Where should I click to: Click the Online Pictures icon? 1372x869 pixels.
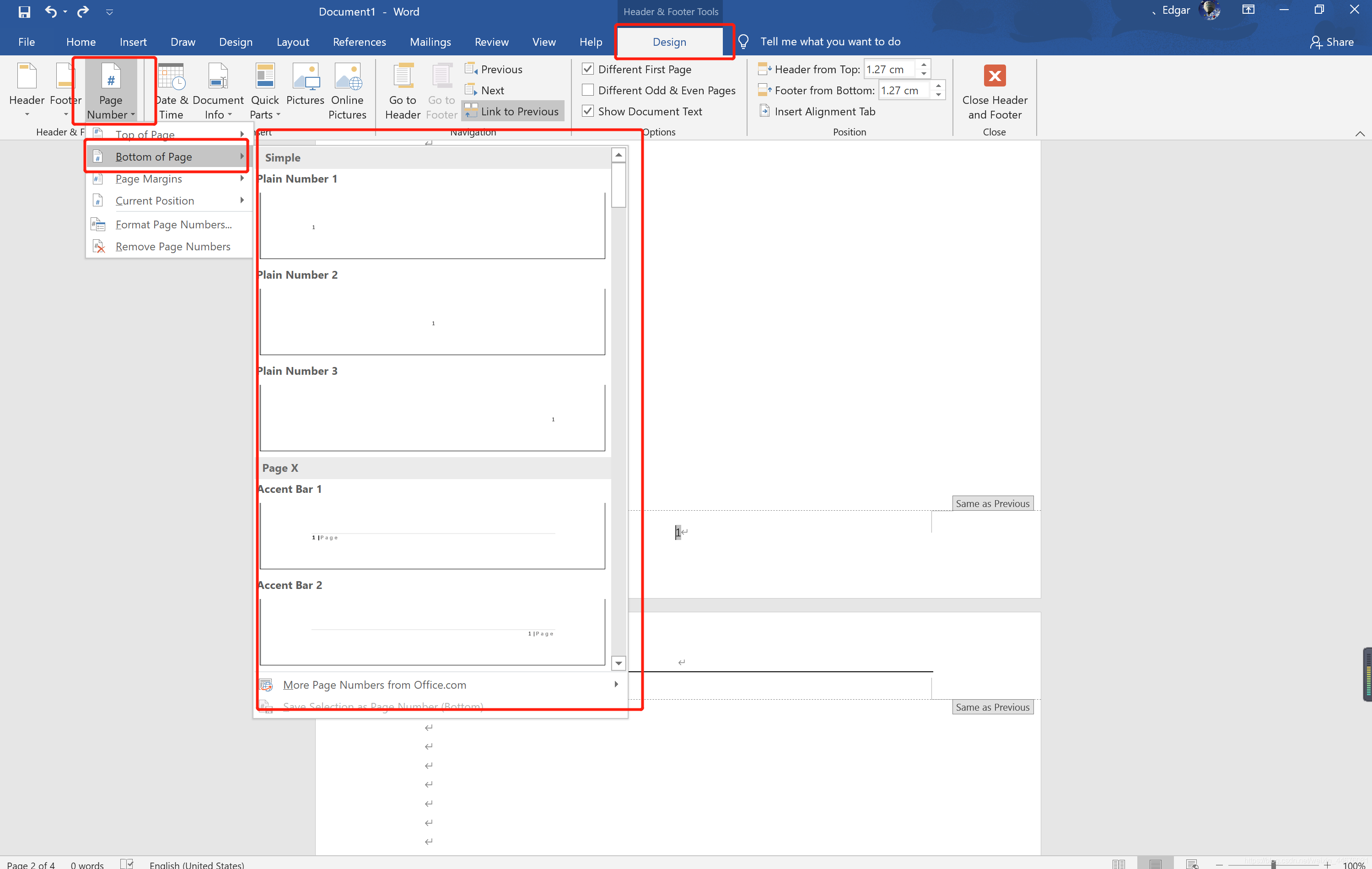click(x=348, y=77)
